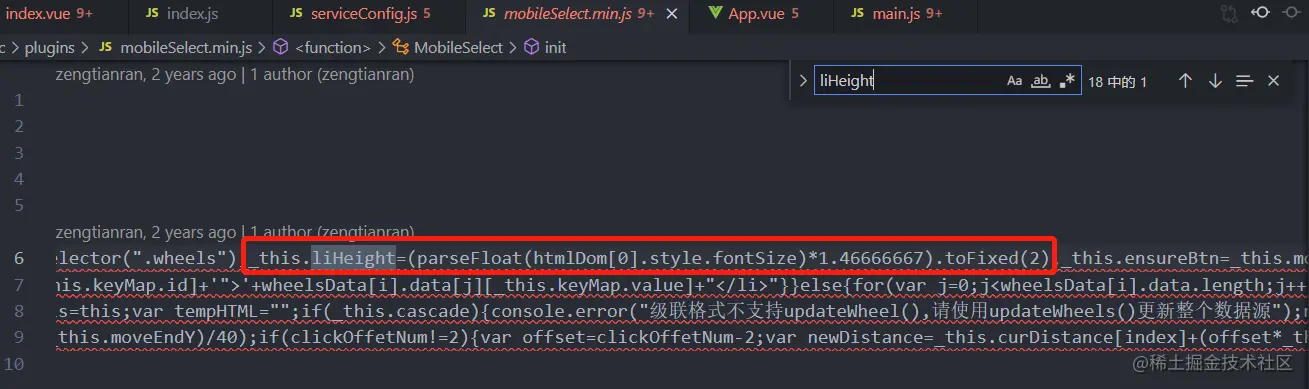Go to next match arrow

[x=1215, y=81]
